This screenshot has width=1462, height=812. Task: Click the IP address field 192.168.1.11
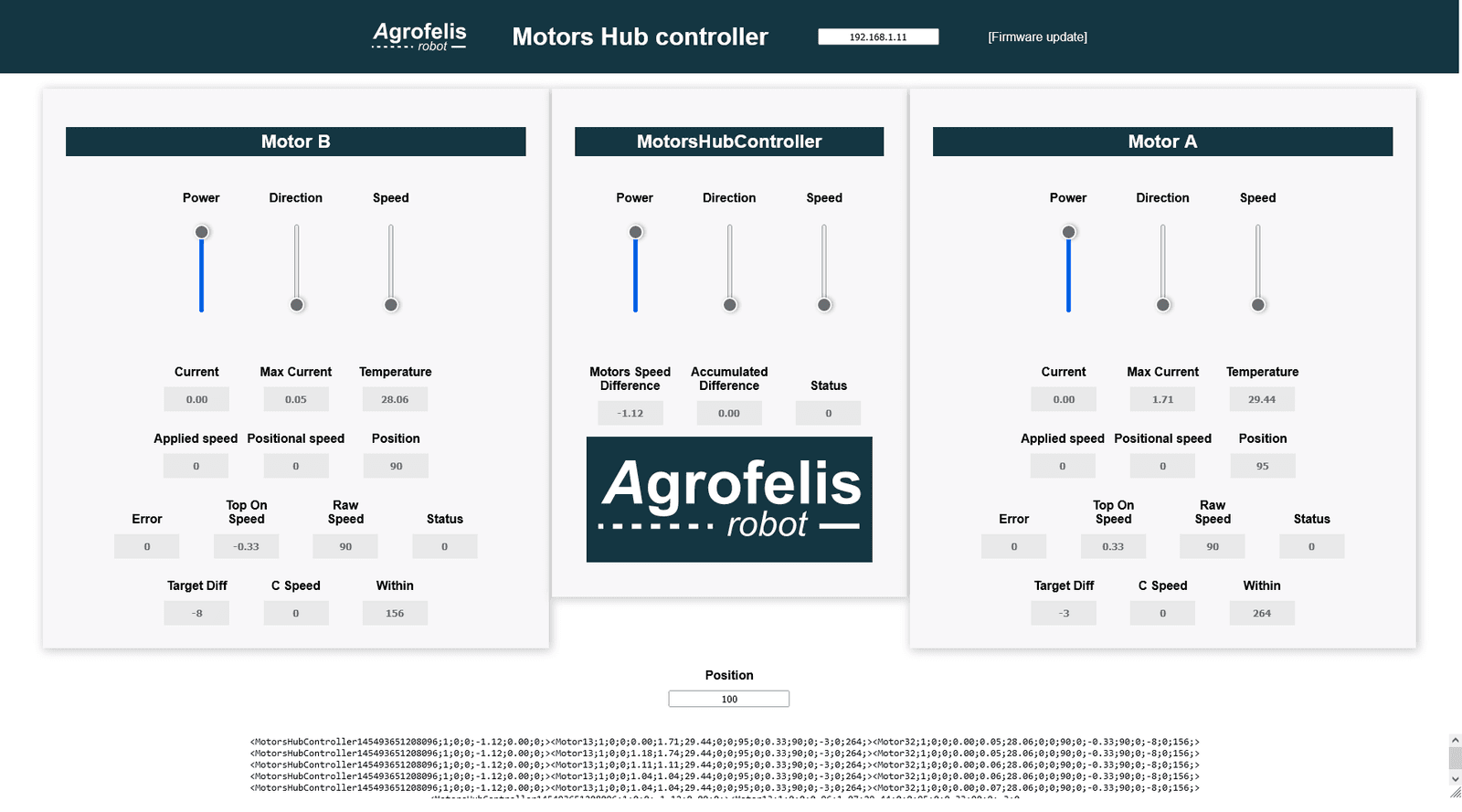coord(878,37)
